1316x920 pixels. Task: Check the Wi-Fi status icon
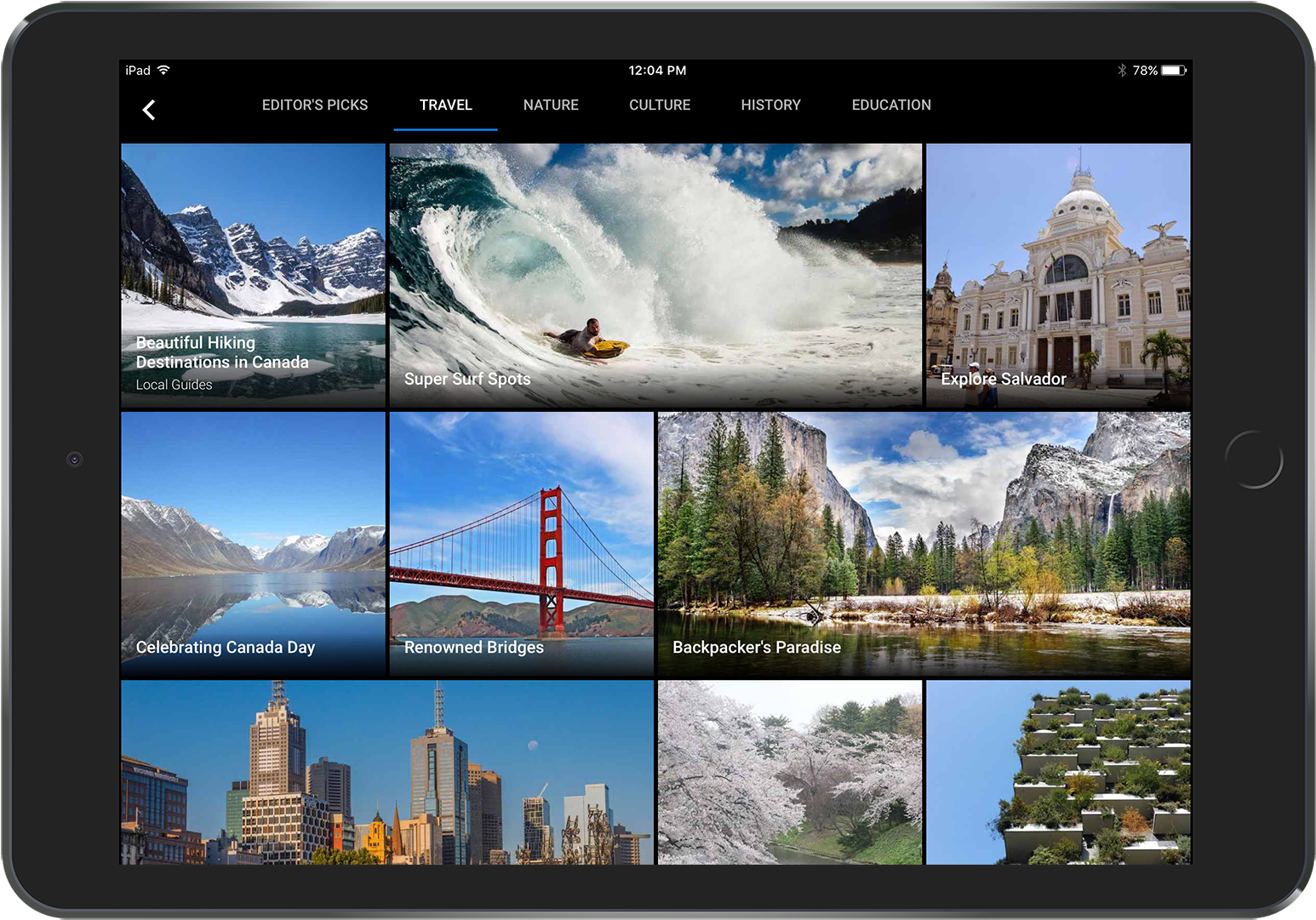tap(163, 70)
